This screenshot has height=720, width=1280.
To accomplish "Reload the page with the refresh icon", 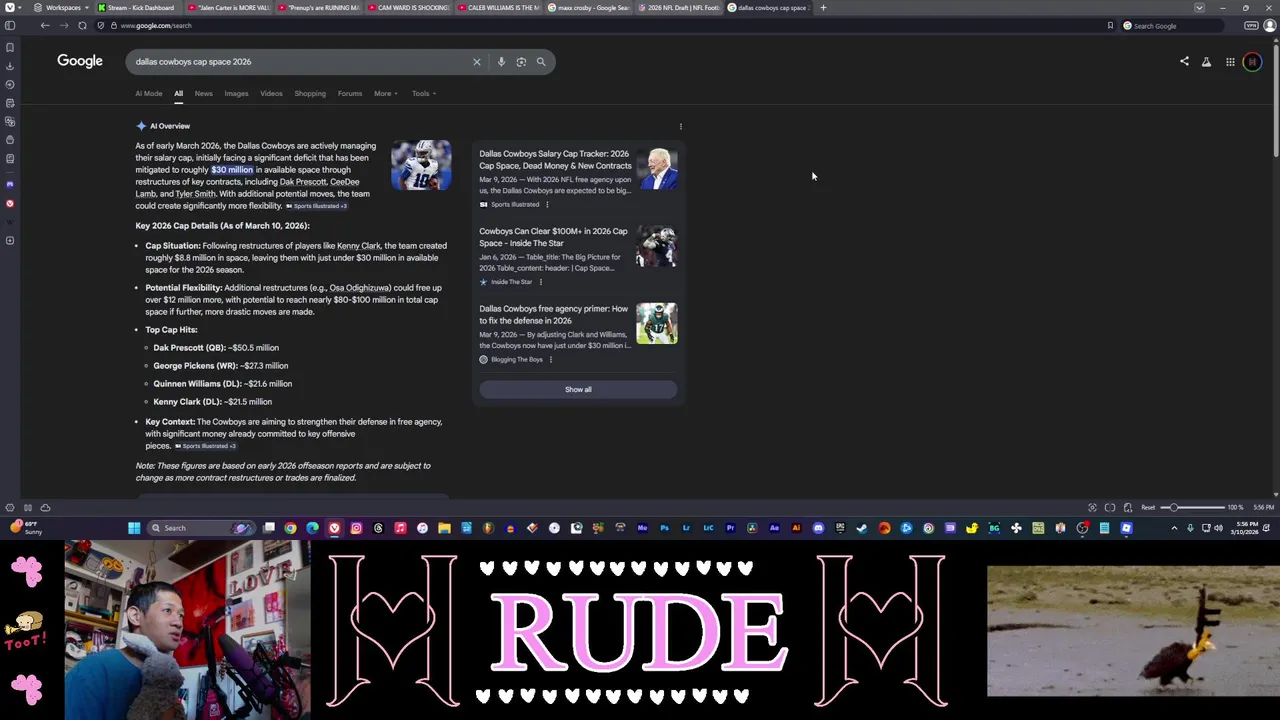I will (x=82, y=25).
